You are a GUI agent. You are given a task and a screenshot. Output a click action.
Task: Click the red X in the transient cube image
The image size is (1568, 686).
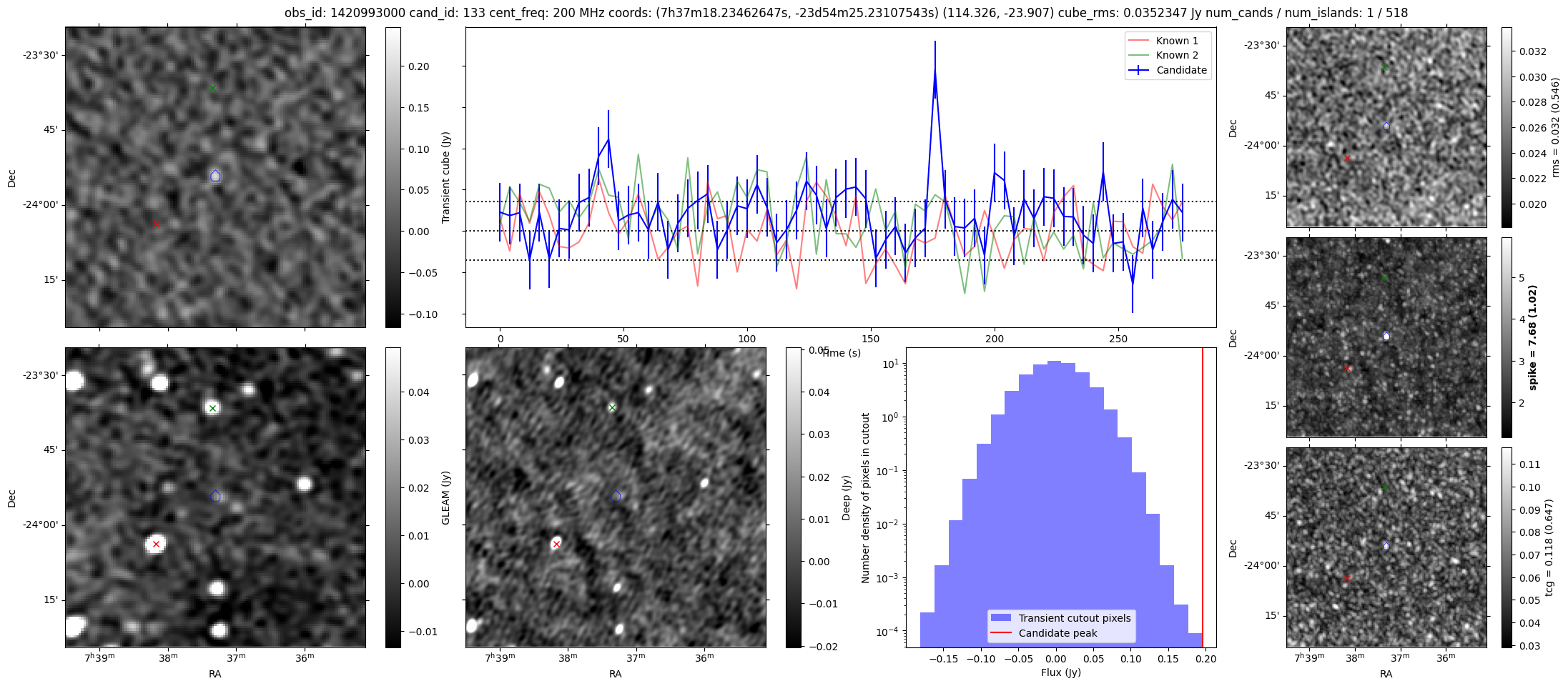pyautogui.click(x=156, y=224)
